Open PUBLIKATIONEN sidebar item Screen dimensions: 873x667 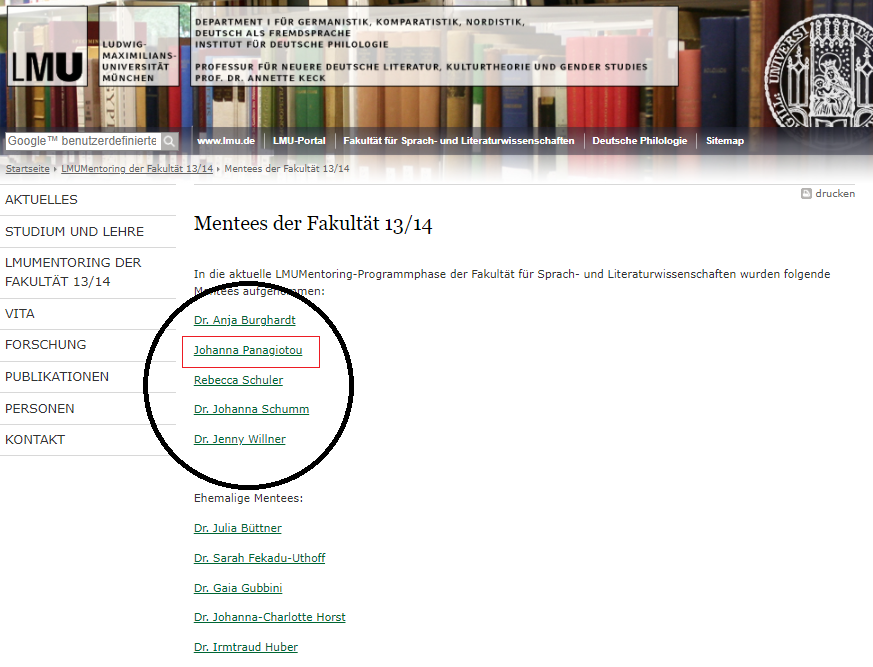57,377
